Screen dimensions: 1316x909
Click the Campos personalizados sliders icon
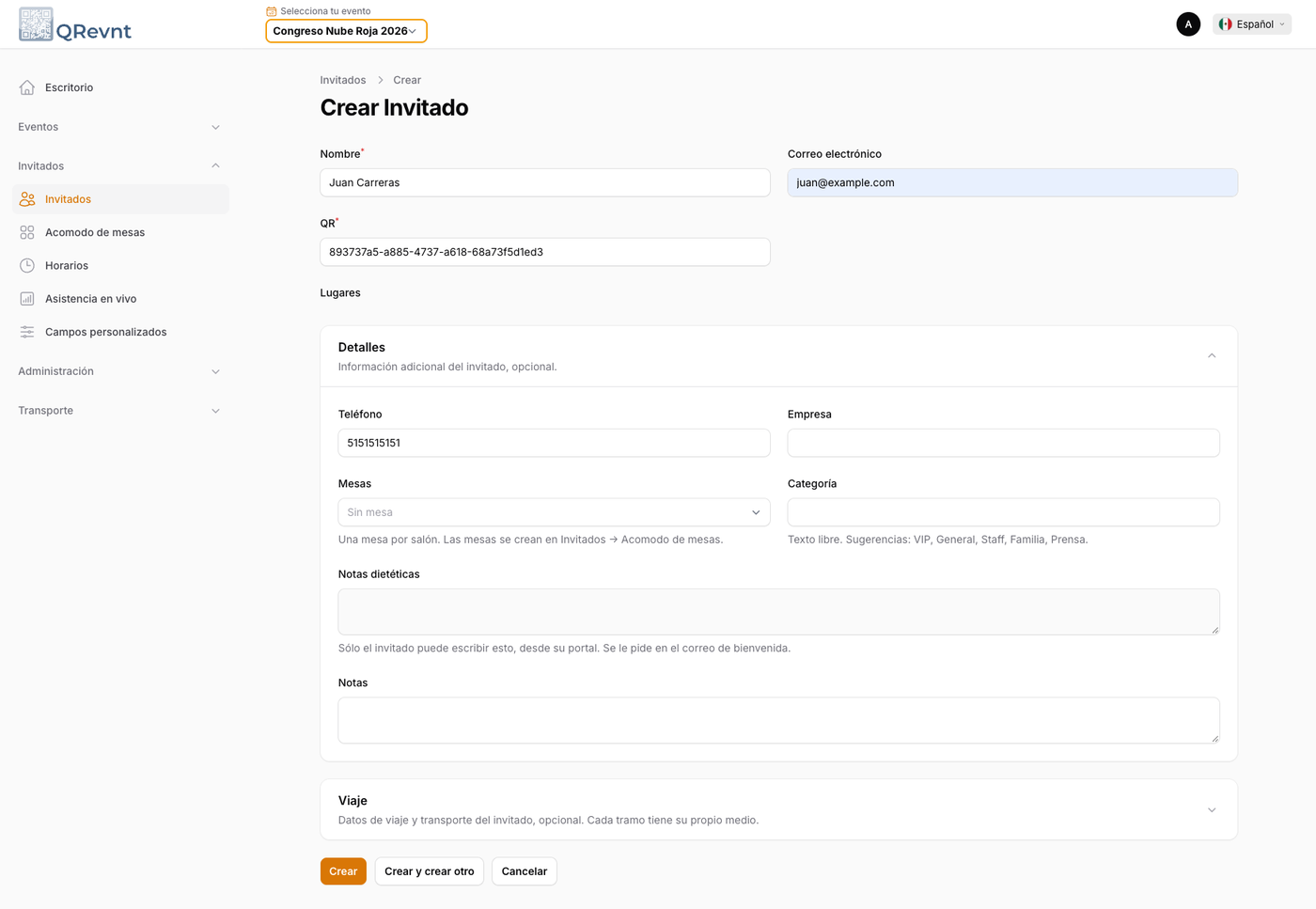pyautogui.click(x=27, y=332)
